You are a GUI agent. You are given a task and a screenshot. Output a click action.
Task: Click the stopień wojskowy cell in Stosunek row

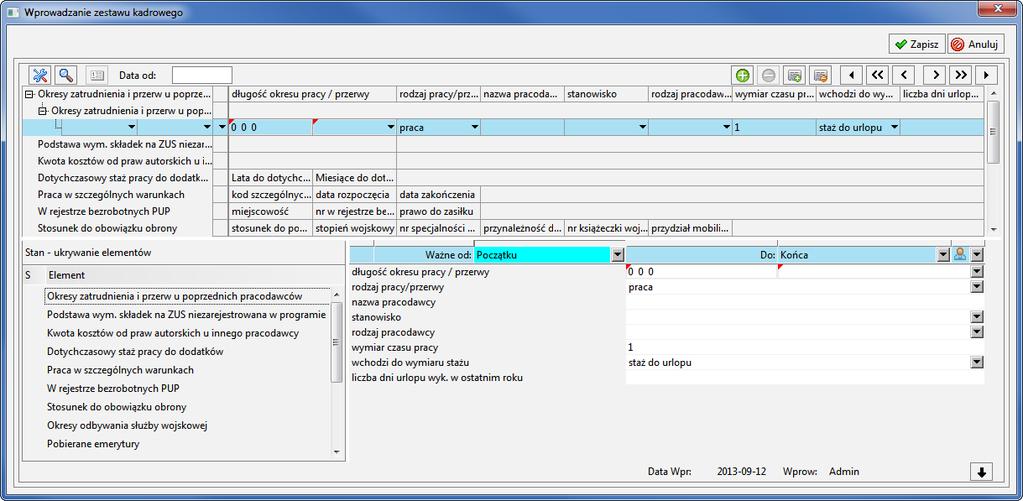(x=354, y=228)
